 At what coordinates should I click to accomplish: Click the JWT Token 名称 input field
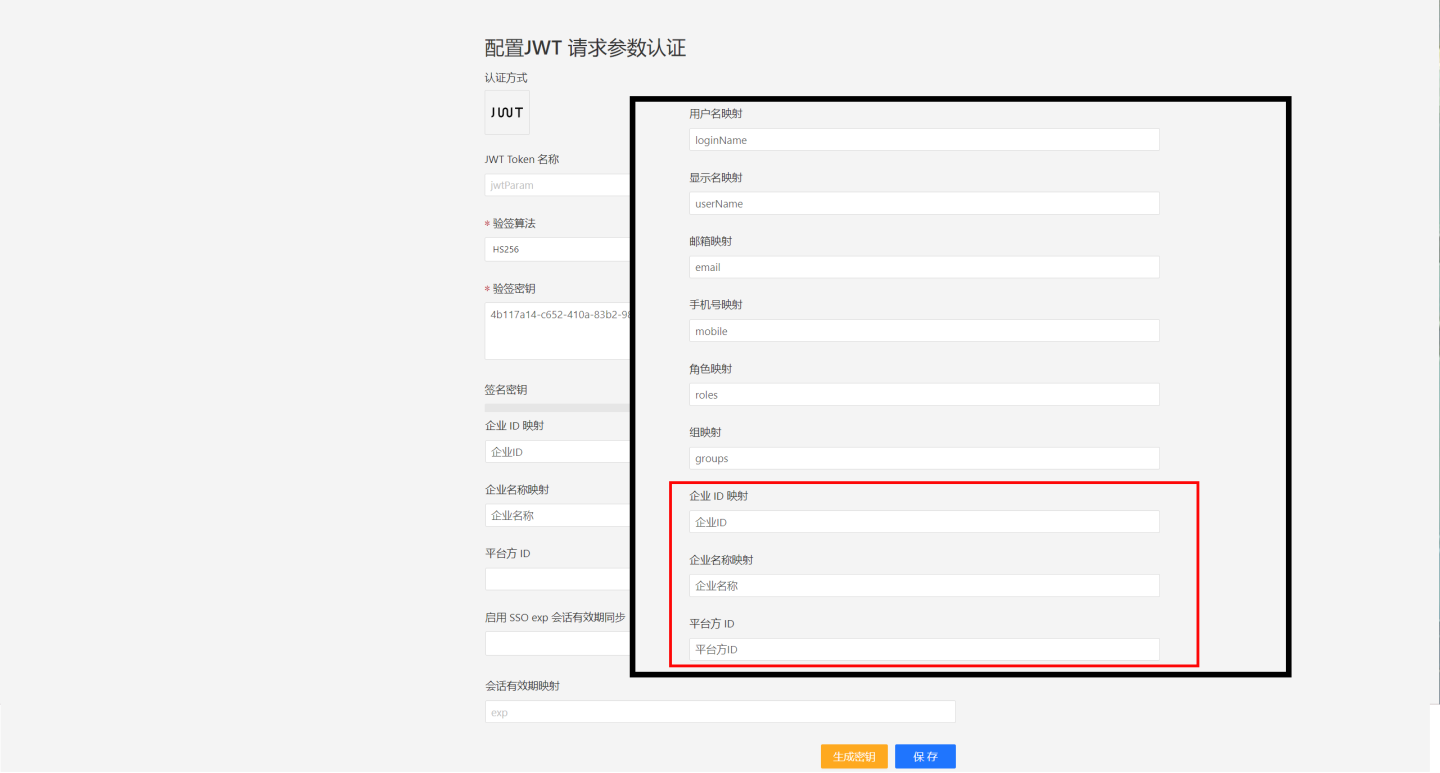click(x=557, y=185)
